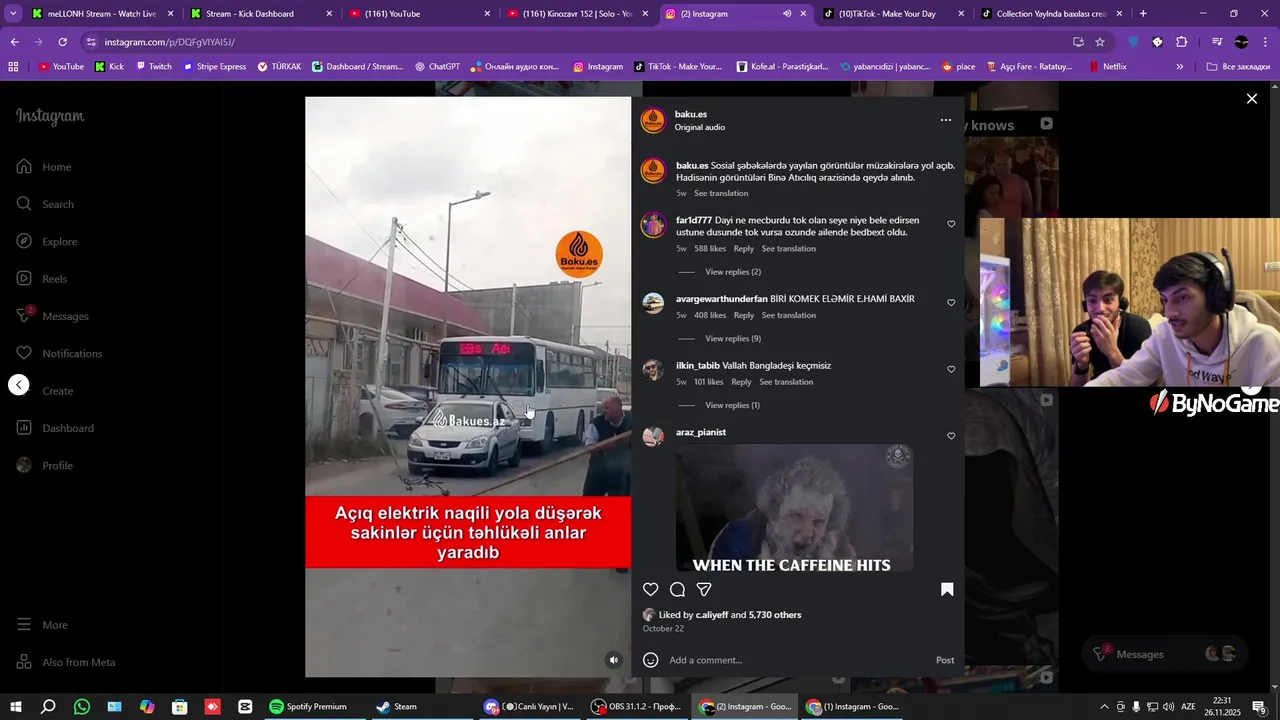
Task: Click the Instagram logo
Action: [50, 116]
